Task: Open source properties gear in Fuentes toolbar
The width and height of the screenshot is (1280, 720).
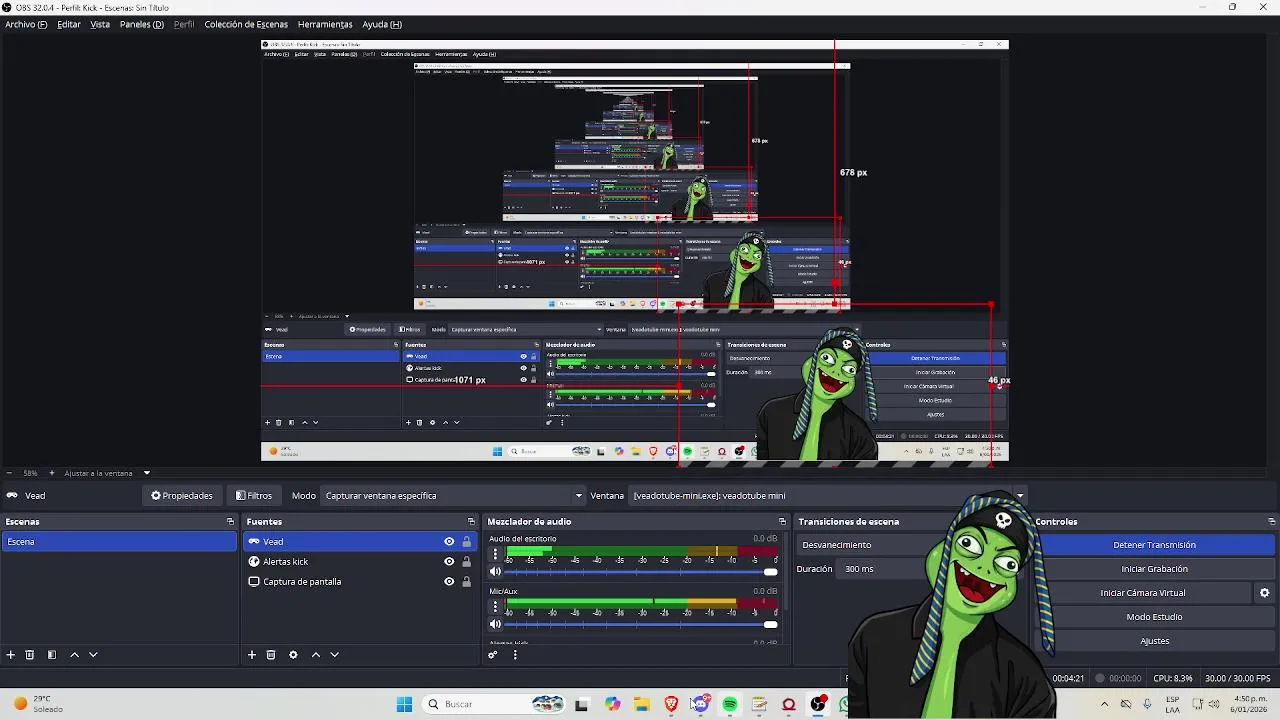Action: (293, 655)
